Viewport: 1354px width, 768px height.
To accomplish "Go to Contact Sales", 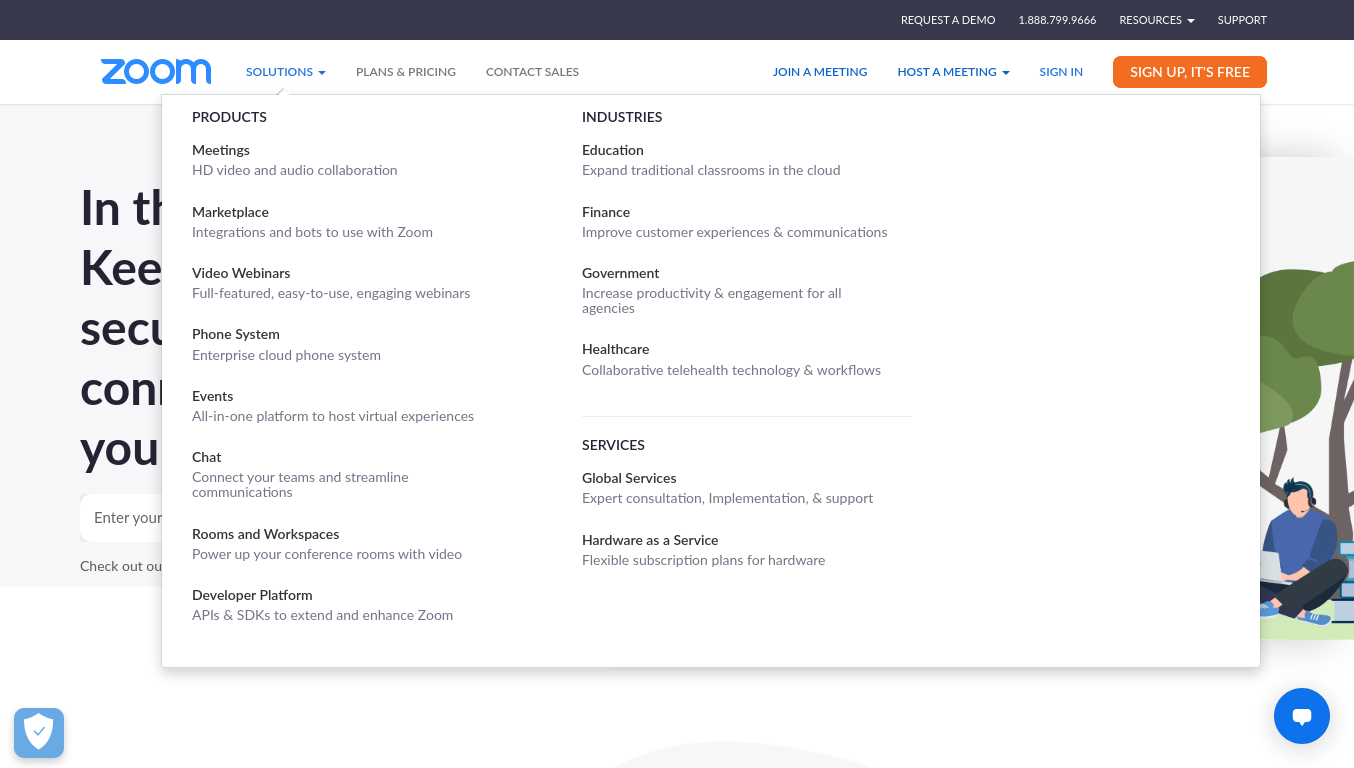I will tap(532, 72).
